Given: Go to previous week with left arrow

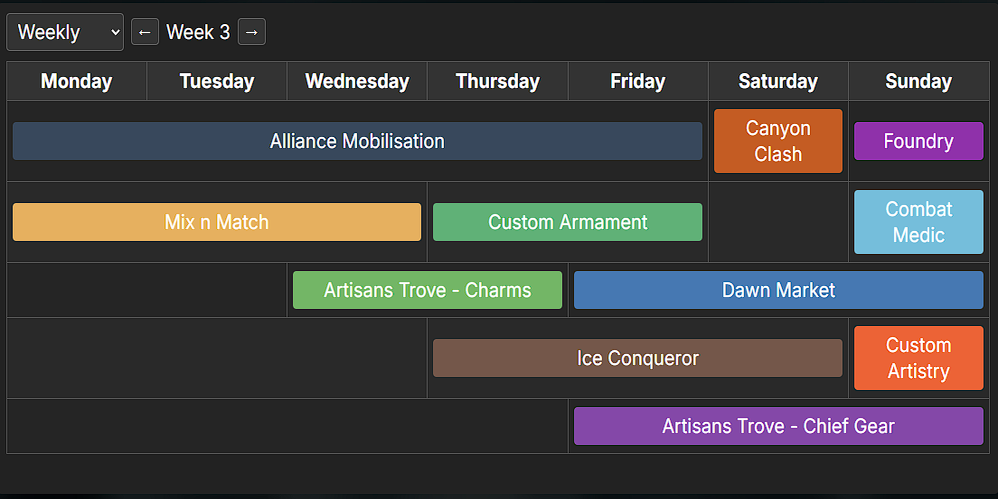Looking at the screenshot, I should point(145,32).
